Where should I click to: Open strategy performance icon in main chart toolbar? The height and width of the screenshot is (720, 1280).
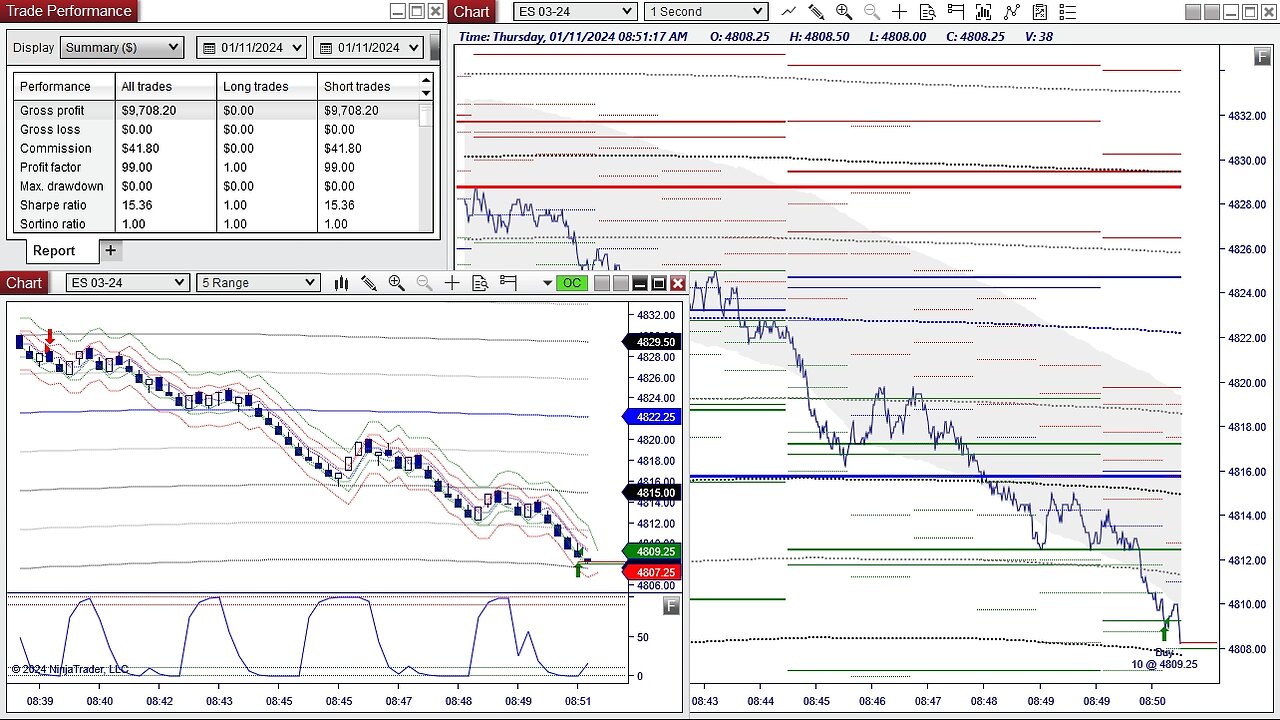pyautogui.click(x=1039, y=12)
